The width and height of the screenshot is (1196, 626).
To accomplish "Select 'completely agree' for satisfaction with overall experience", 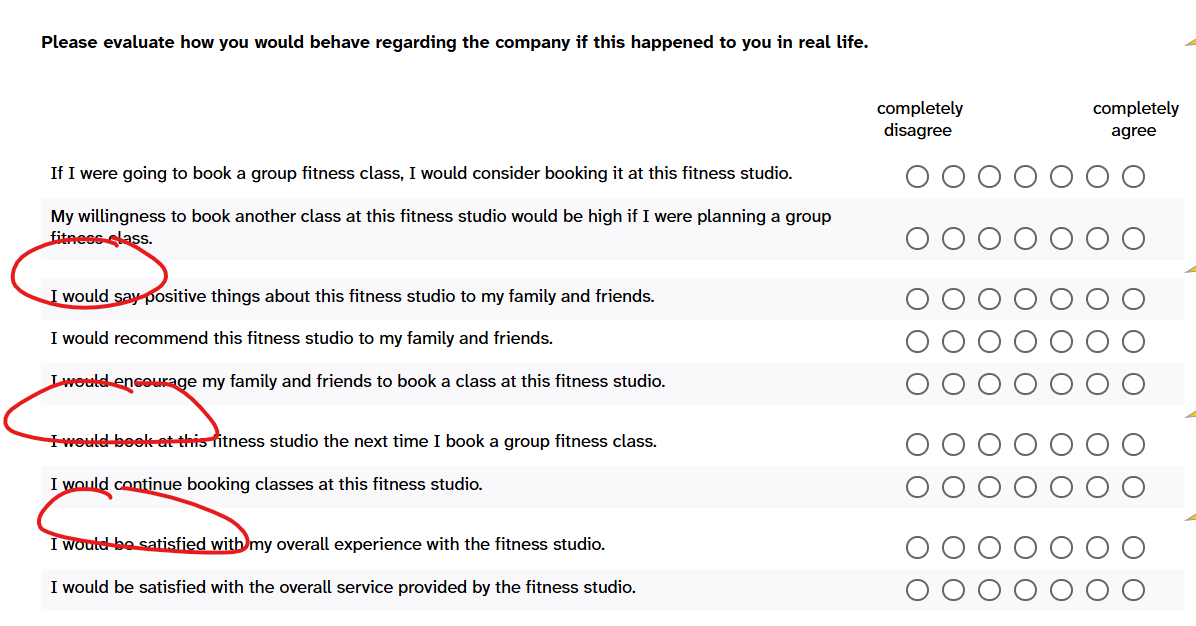I will click(x=1133, y=547).
